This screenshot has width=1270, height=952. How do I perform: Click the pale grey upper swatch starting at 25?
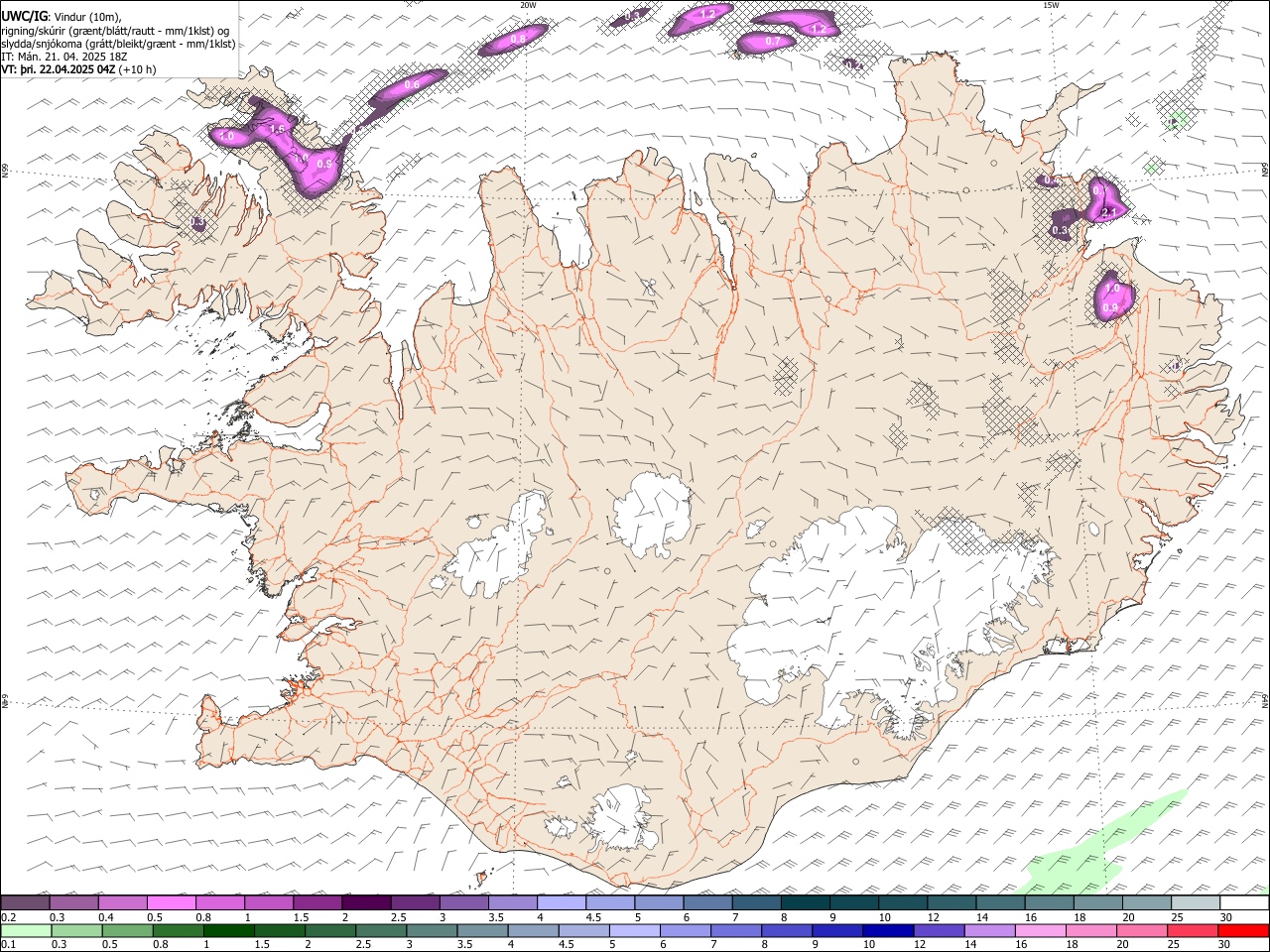pyautogui.click(x=1196, y=902)
